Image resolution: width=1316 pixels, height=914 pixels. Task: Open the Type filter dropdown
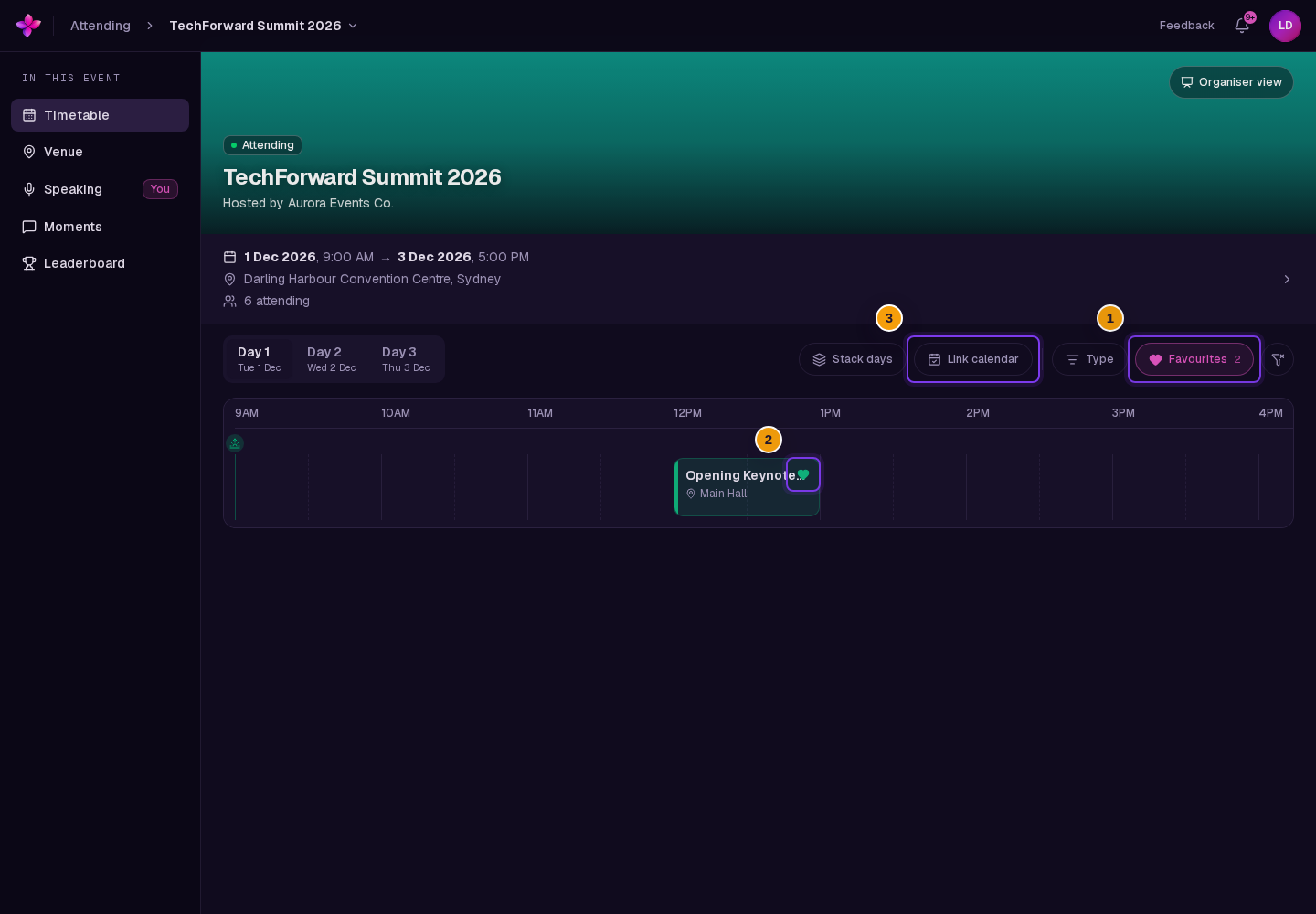(1088, 359)
